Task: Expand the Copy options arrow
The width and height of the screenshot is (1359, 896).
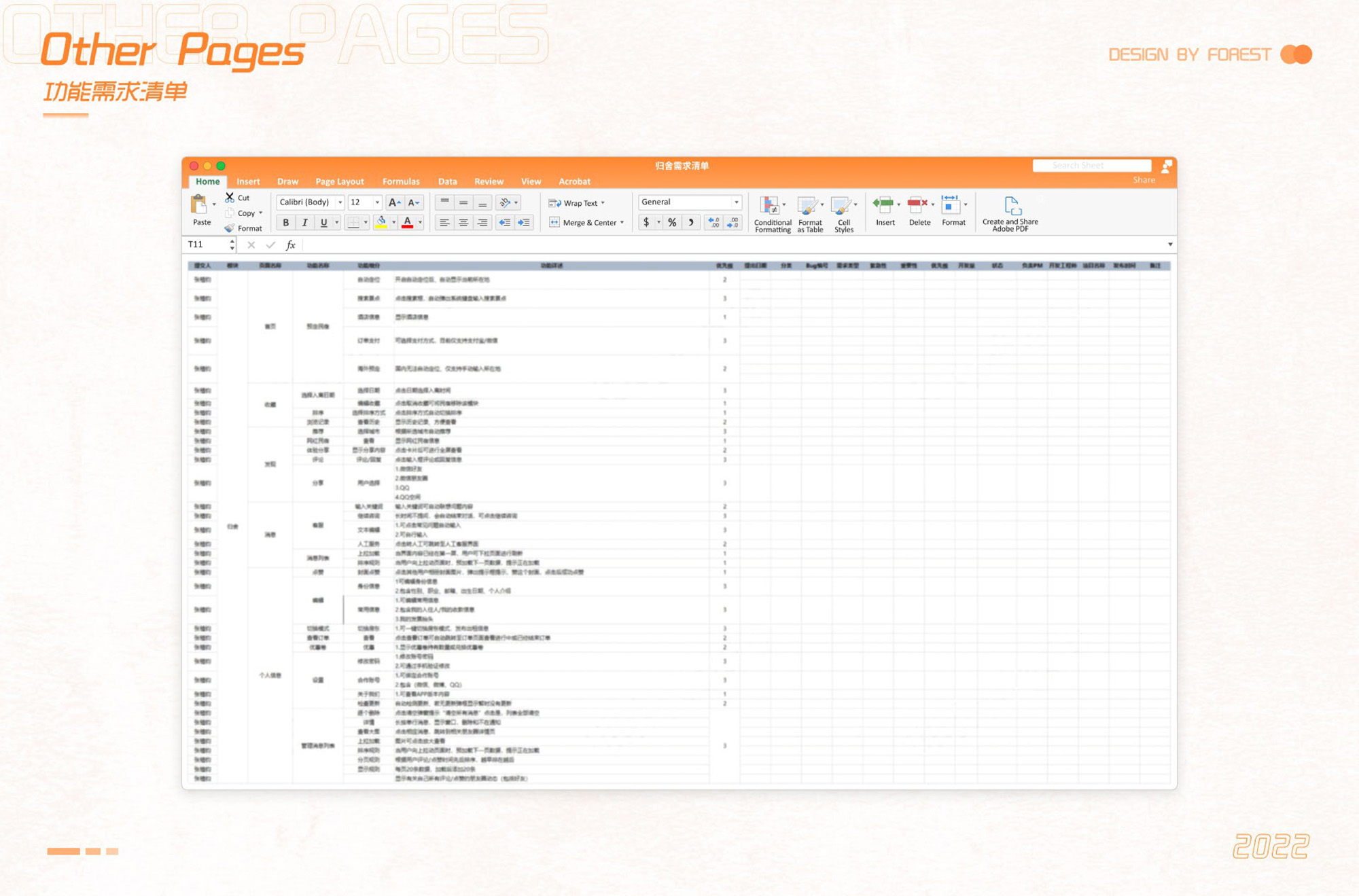Action: (x=261, y=213)
